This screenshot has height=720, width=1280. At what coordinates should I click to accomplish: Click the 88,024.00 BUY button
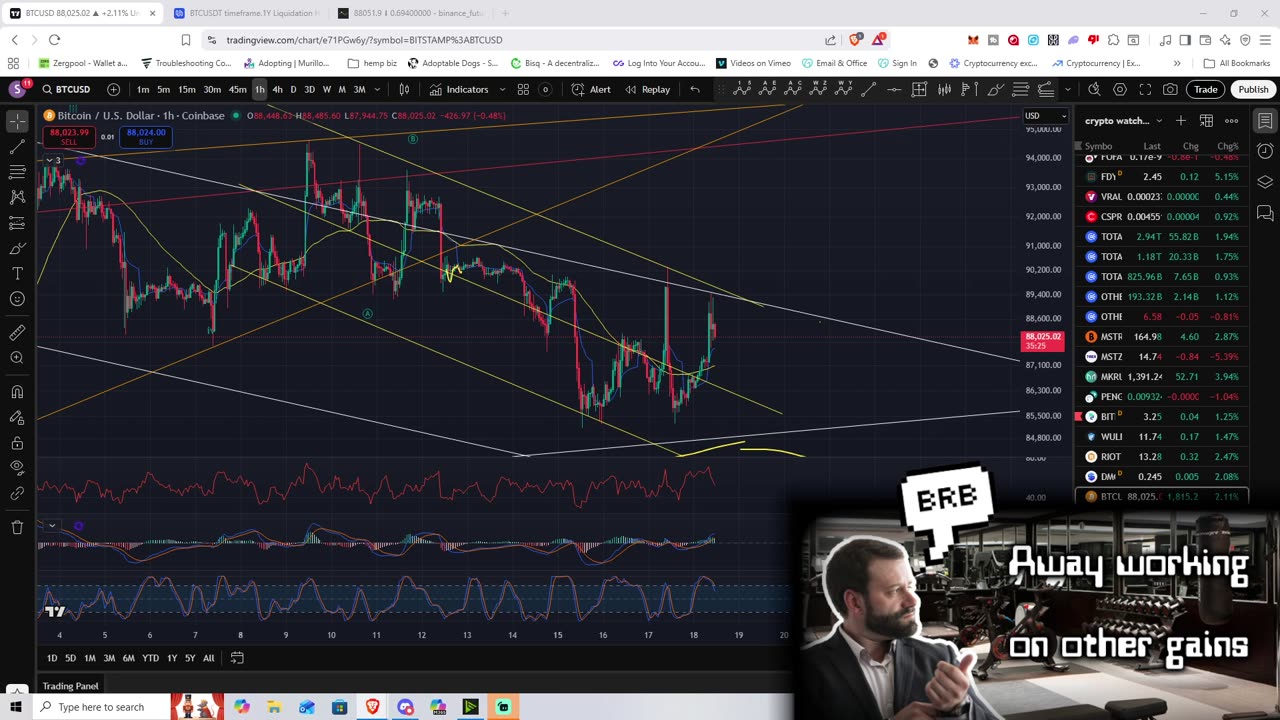(x=146, y=136)
